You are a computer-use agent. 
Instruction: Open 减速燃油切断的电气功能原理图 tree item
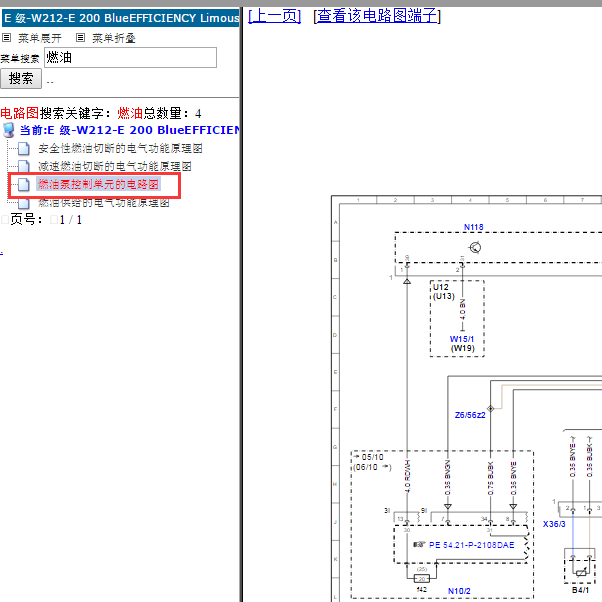point(115,167)
